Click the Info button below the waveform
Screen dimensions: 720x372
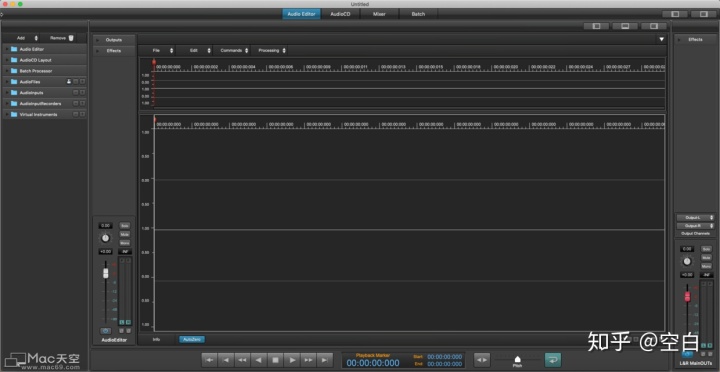click(x=156, y=339)
